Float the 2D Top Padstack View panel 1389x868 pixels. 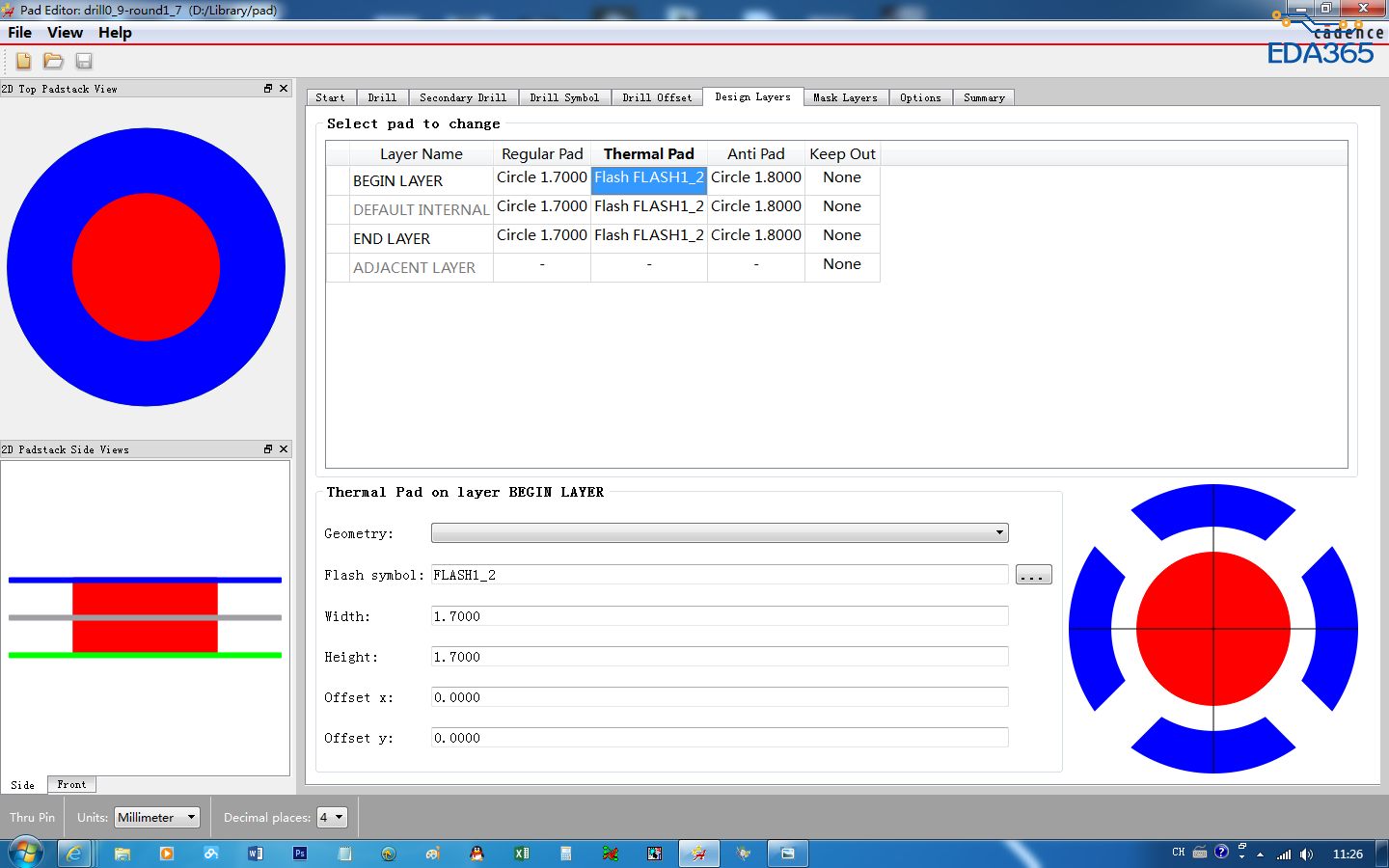(x=268, y=88)
